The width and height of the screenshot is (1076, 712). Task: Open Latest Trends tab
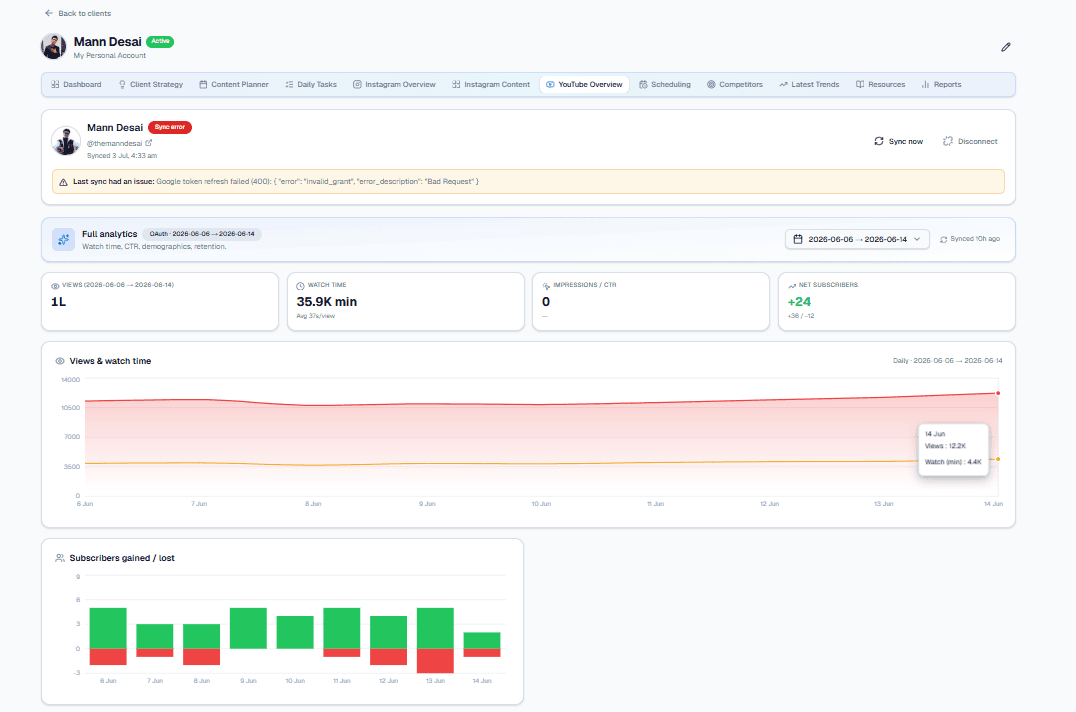tap(808, 84)
